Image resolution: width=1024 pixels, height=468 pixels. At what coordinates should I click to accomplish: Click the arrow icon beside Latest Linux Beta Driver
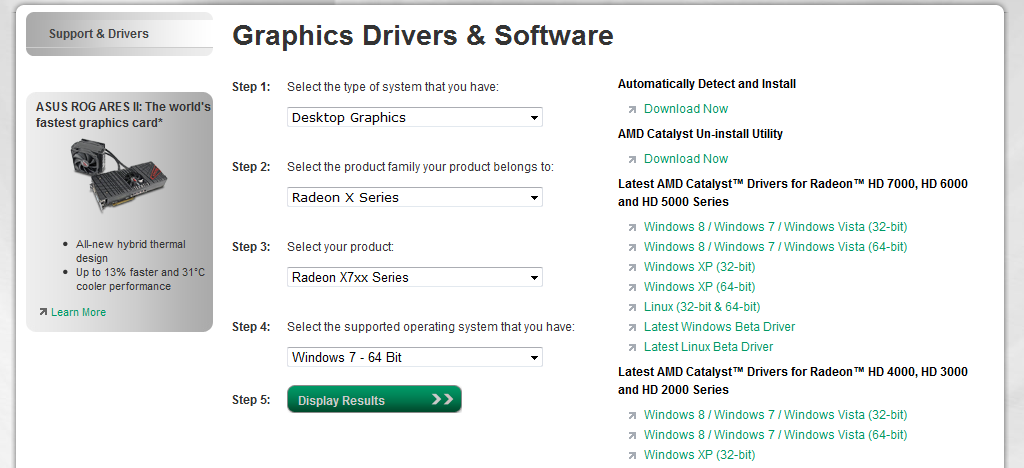pos(632,347)
